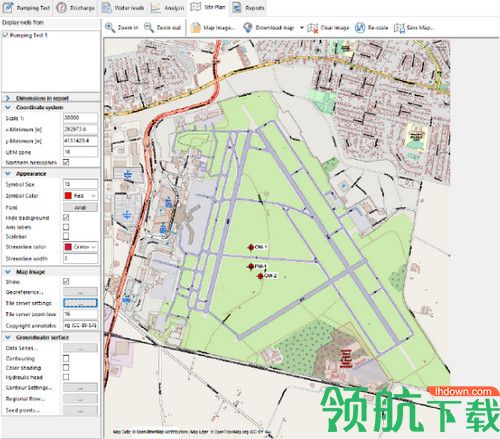Switch to the Analysis tab

pyautogui.click(x=168, y=8)
